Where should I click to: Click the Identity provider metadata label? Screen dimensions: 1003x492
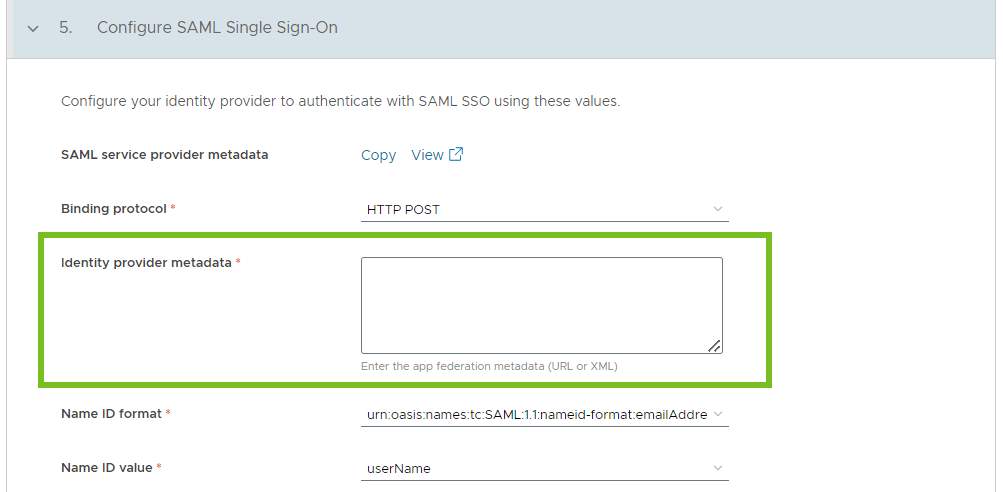pos(146,262)
